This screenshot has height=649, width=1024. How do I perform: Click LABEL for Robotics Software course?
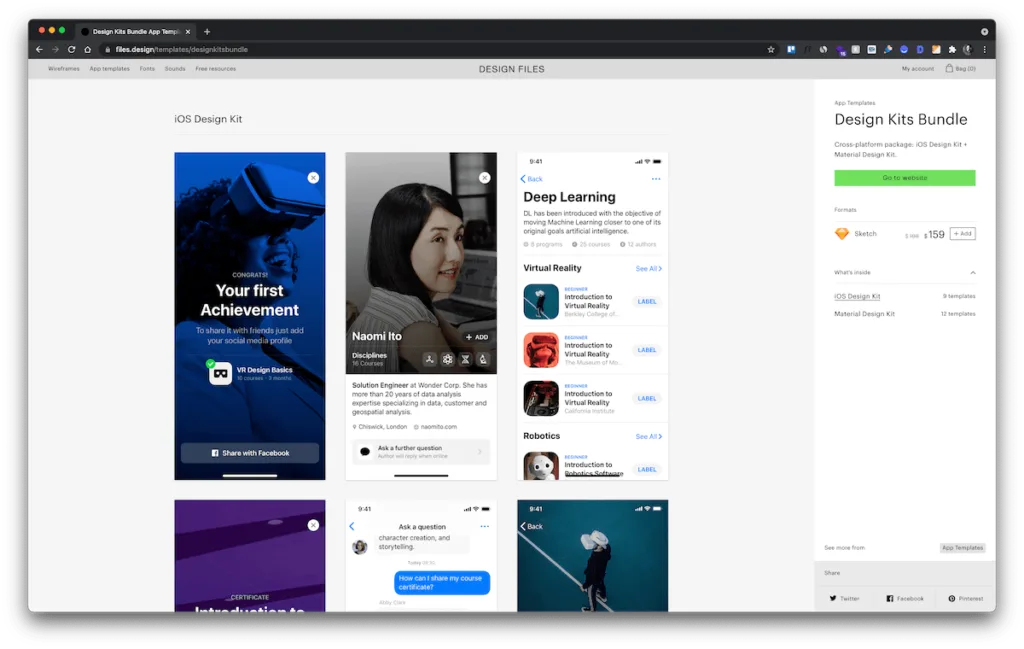tap(647, 469)
